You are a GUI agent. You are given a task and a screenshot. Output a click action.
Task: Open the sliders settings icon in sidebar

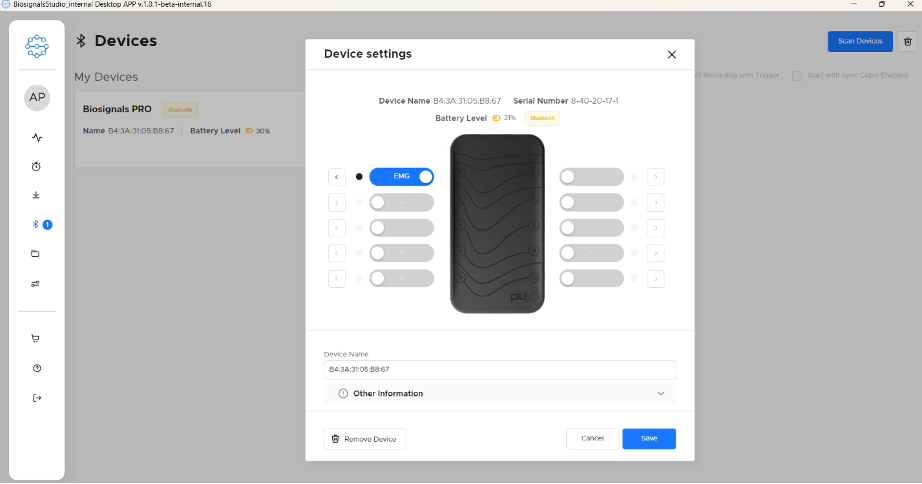[35, 283]
